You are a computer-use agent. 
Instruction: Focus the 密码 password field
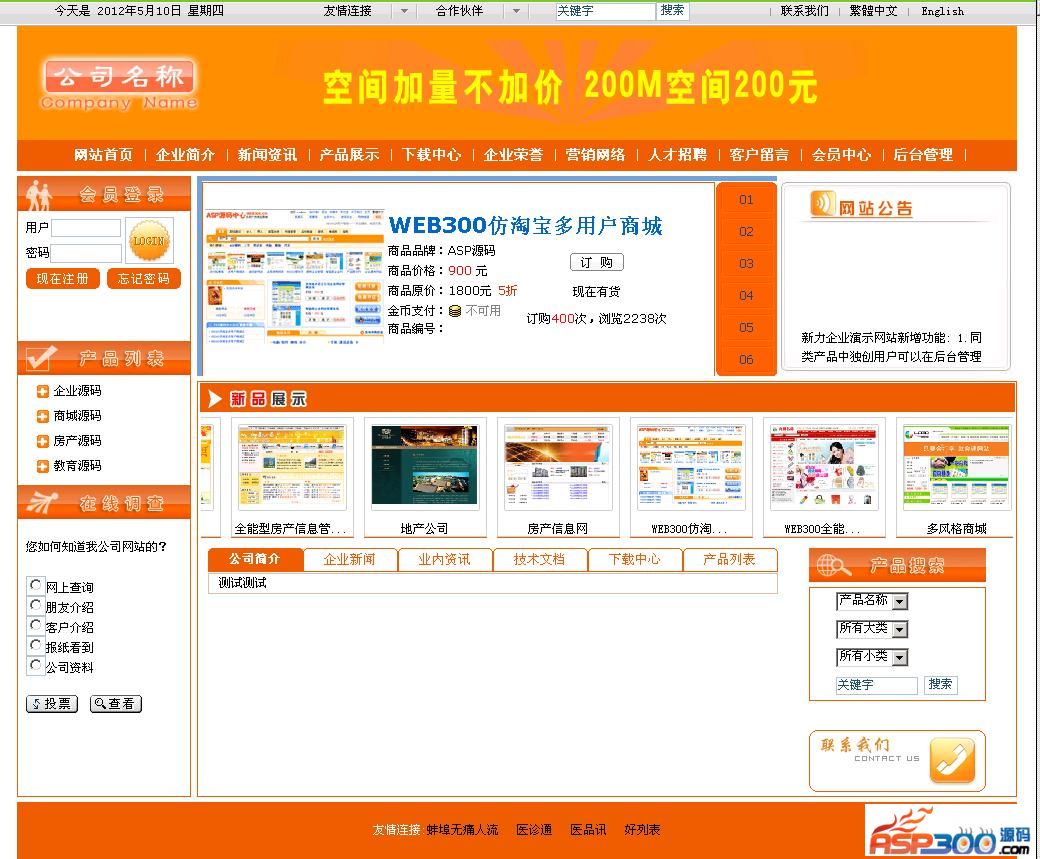tap(86, 253)
